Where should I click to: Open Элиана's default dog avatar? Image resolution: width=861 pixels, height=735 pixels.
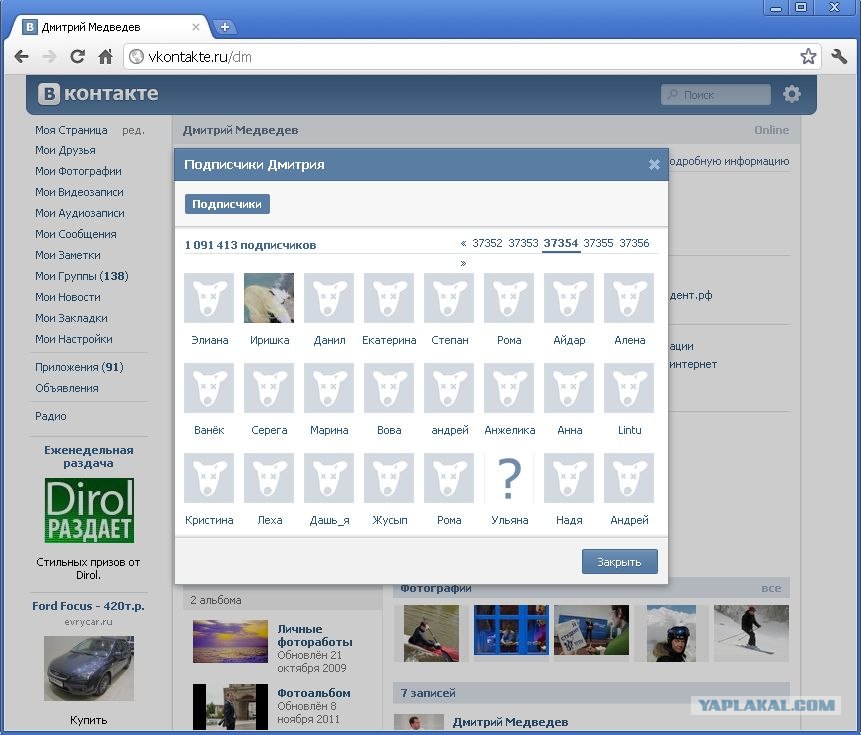point(209,298)
